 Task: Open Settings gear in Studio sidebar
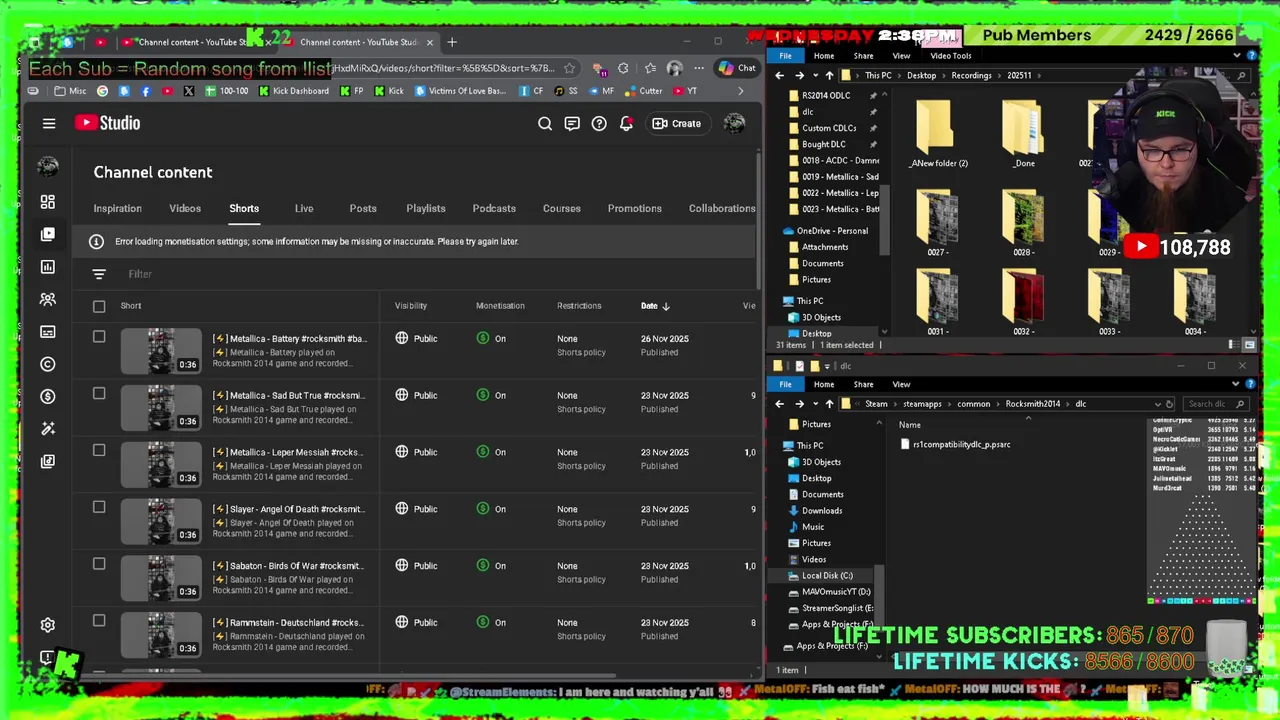48,625
